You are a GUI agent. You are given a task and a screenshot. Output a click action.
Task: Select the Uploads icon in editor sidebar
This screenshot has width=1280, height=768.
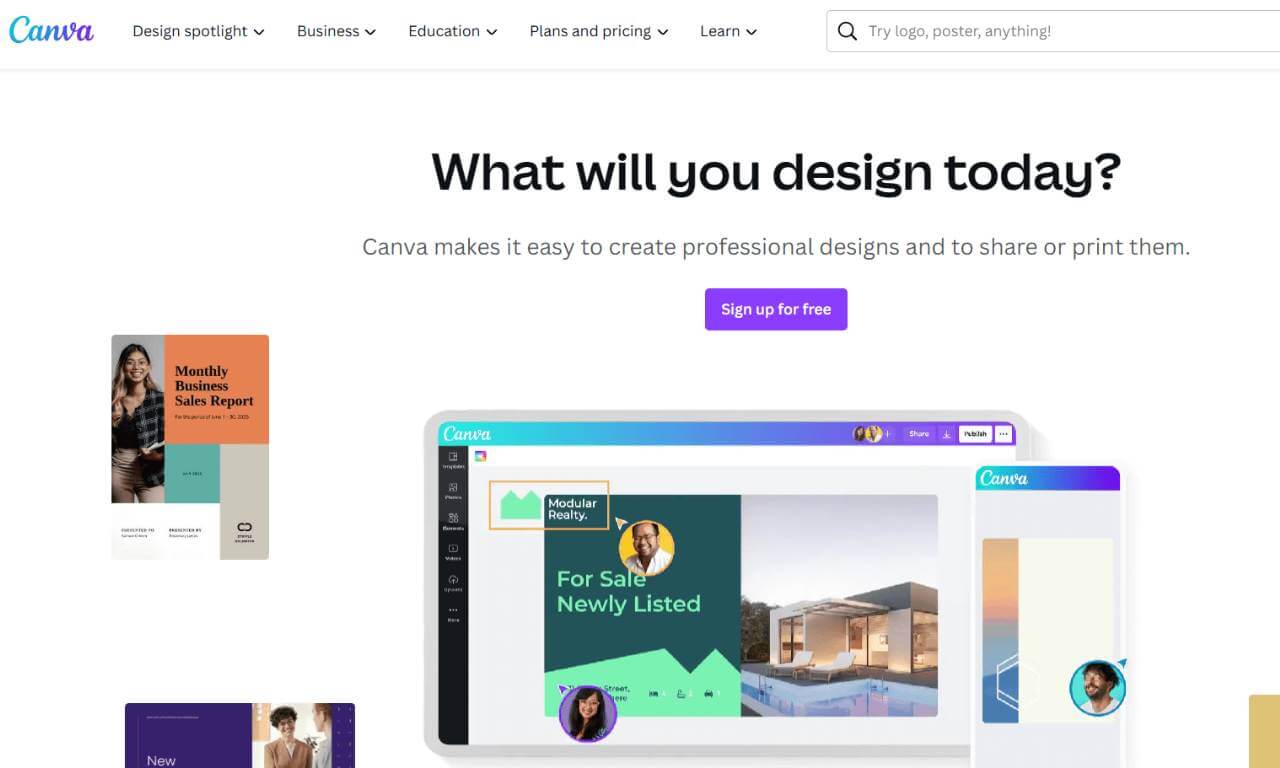pyautogui.click(x=453, y=582)
